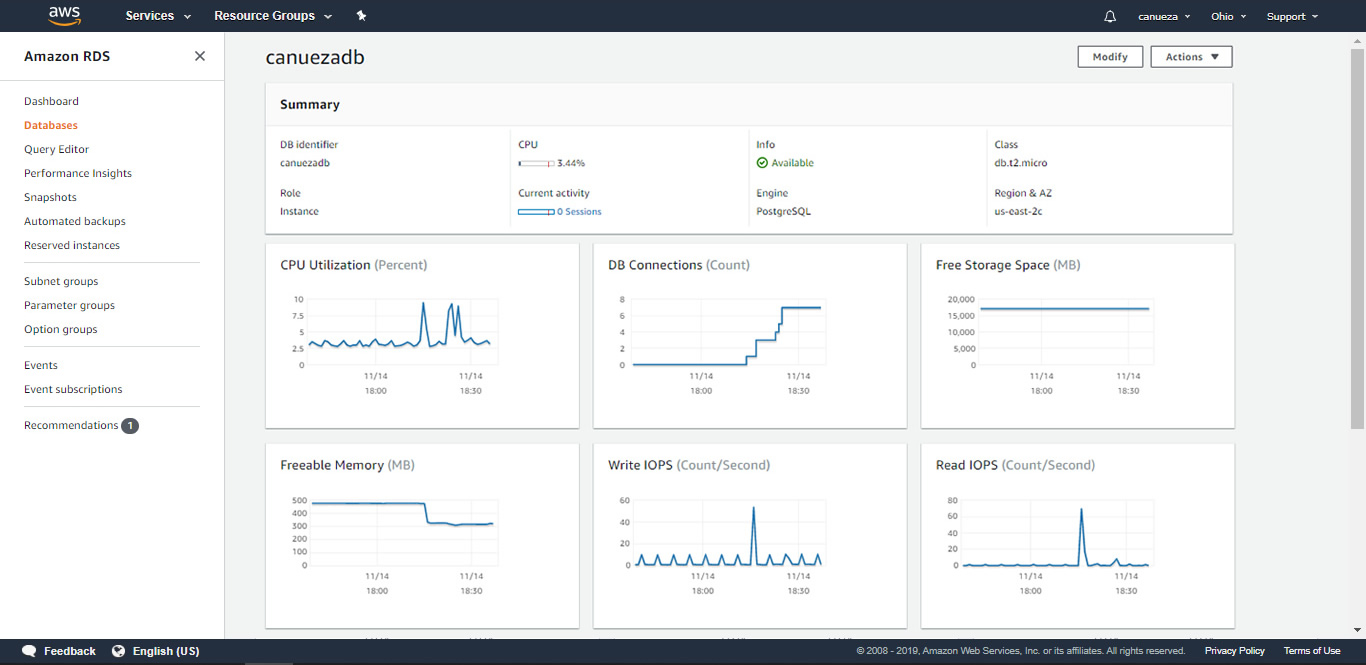Viewport: 1366px width, 665px height.
Task: Click the PostgreSQL engine value
Action: (x=783, y=212)
